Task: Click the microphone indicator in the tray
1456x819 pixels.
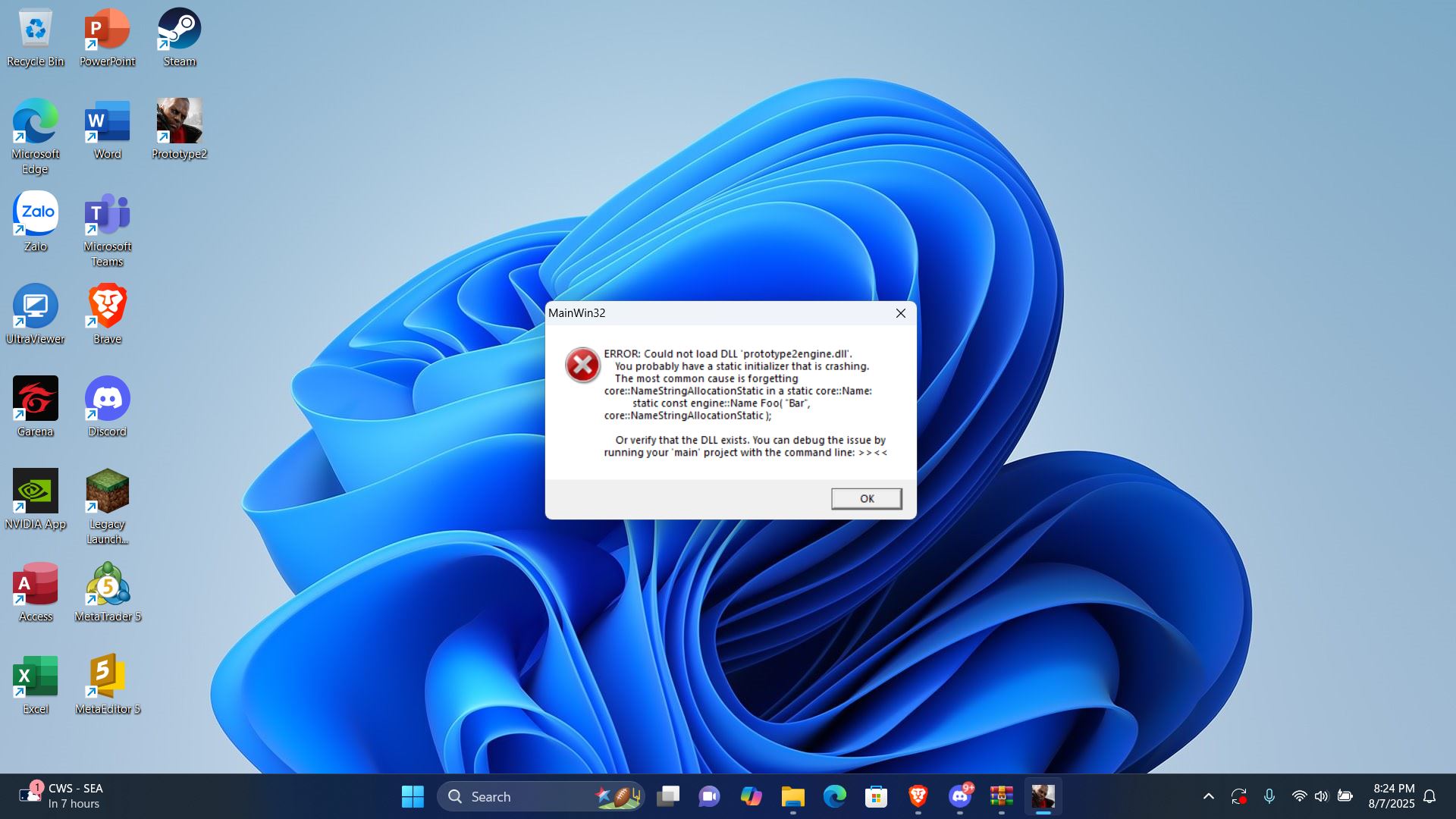Action: point(1269,796)
